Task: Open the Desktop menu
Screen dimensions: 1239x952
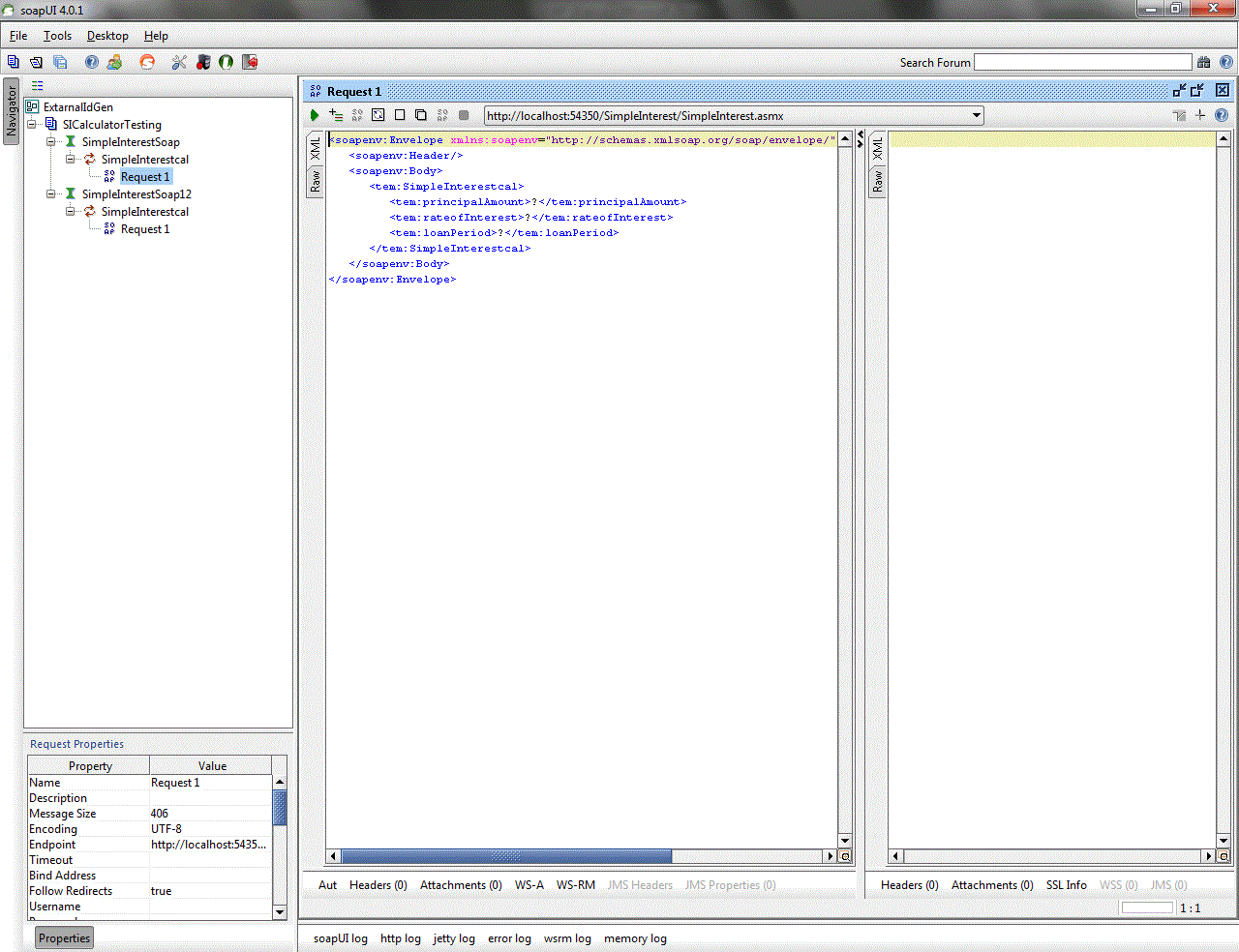Action: click(x=107, y=36)
